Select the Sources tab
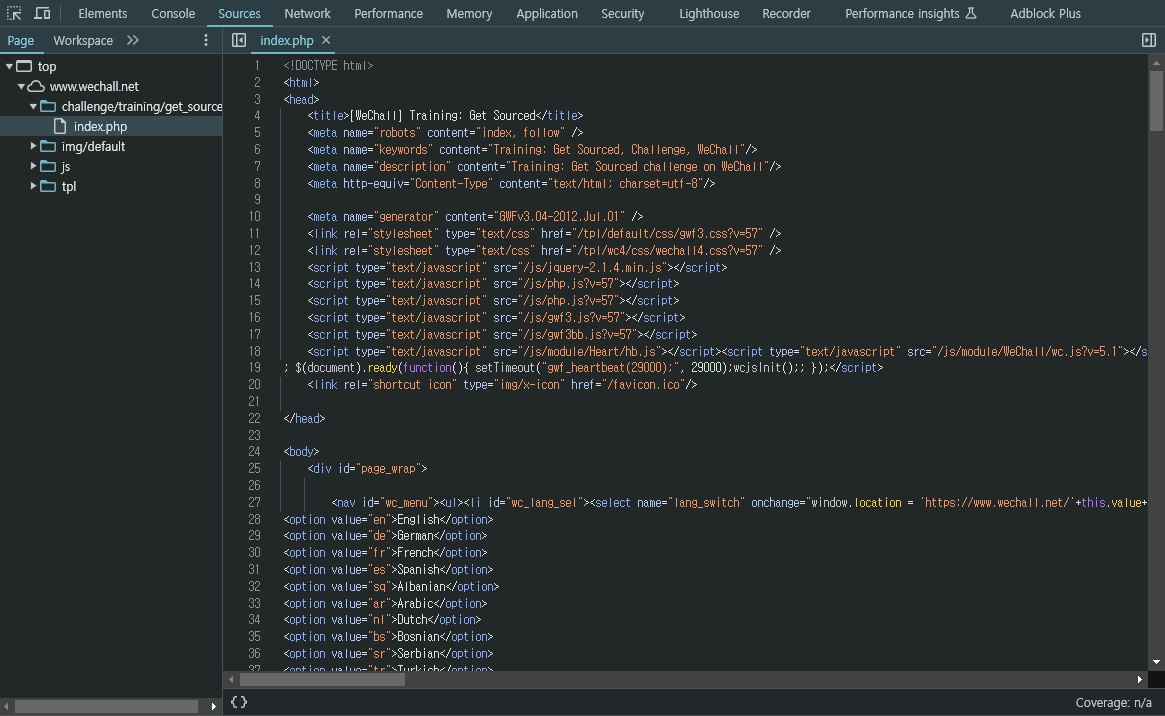Viewport: 1165px width, 716px height. (239, 13)
